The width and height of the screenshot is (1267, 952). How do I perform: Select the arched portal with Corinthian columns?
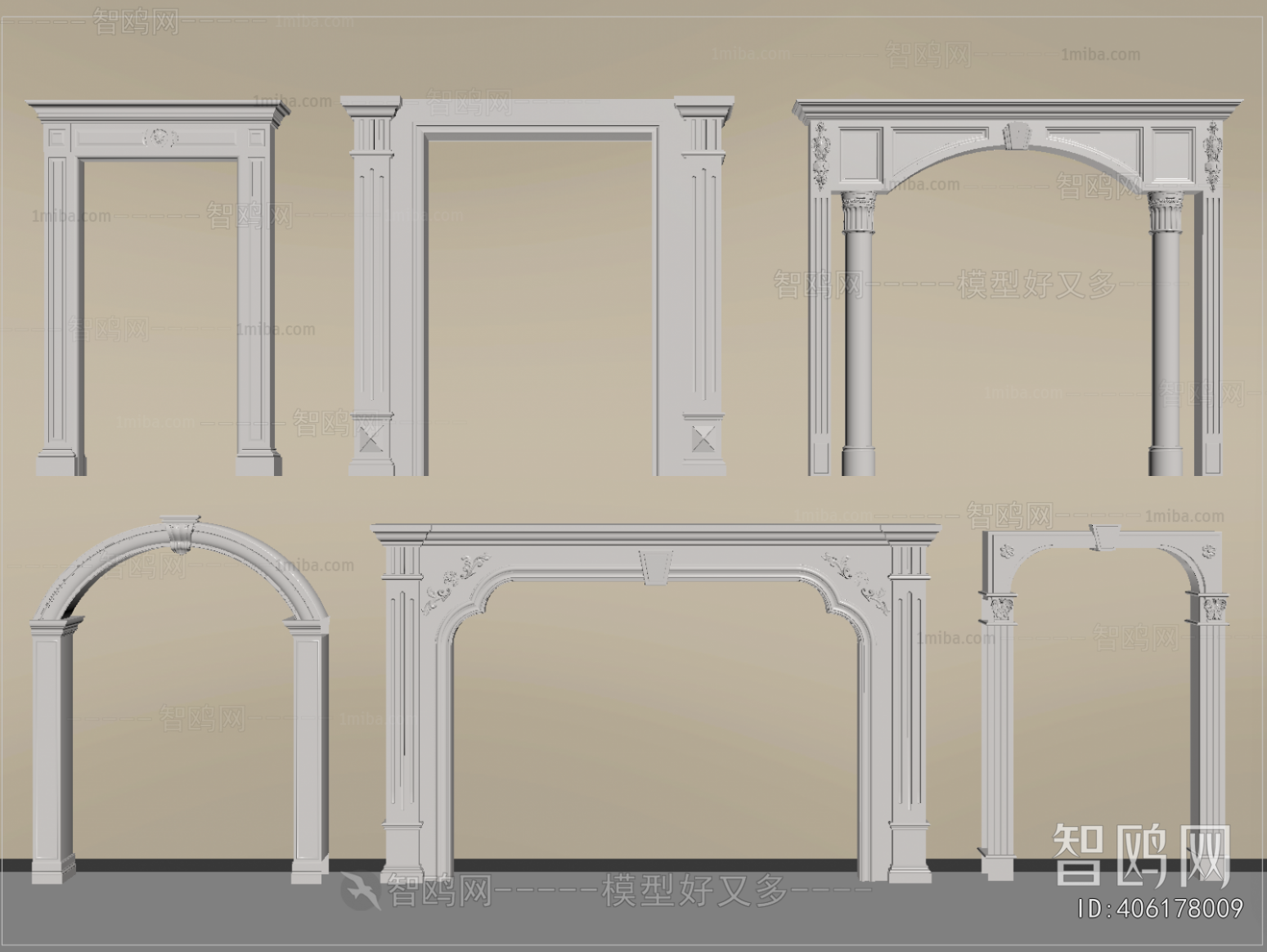click(x=1006, y=286)
